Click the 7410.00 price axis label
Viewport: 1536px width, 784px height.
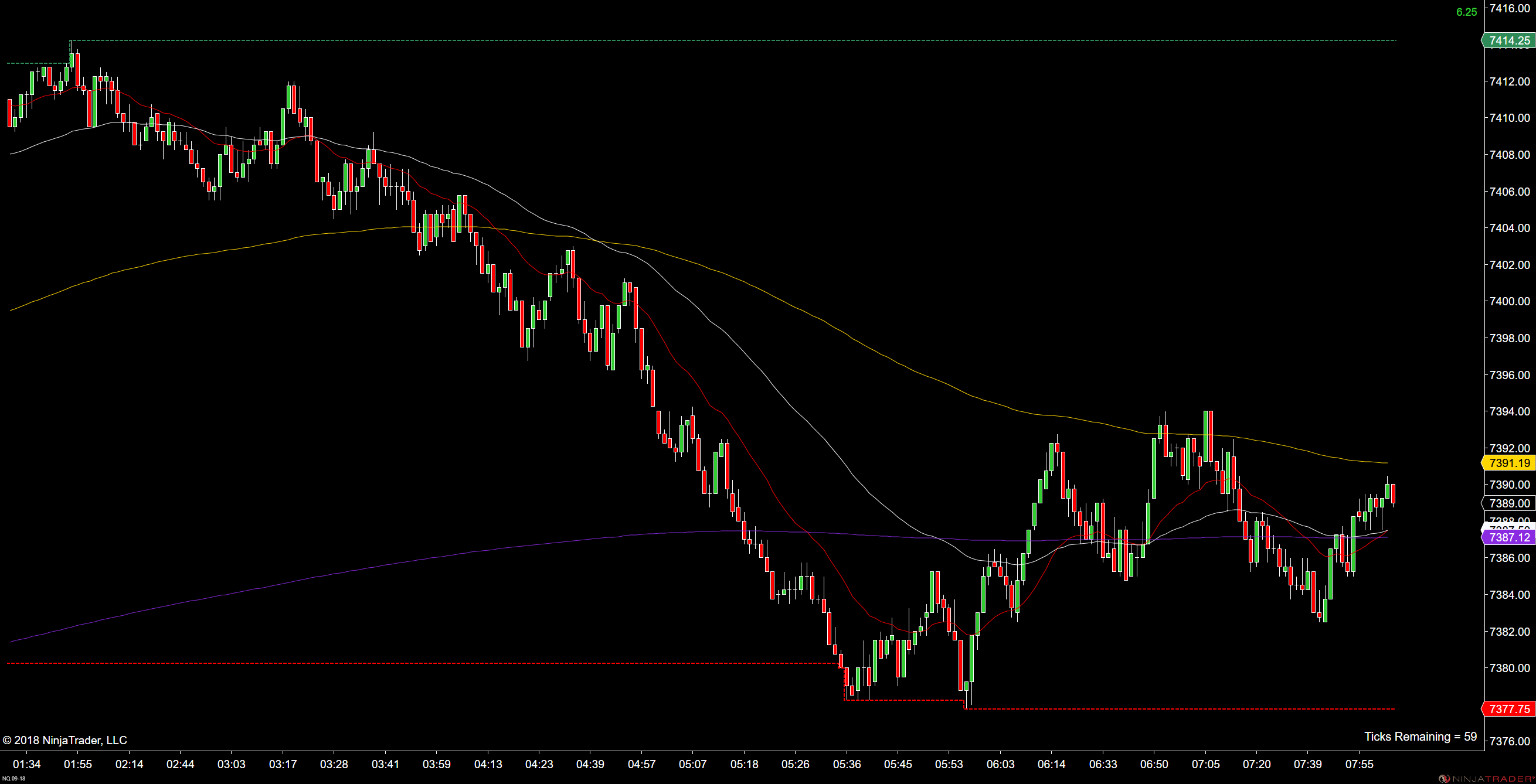coord(1510,118)
